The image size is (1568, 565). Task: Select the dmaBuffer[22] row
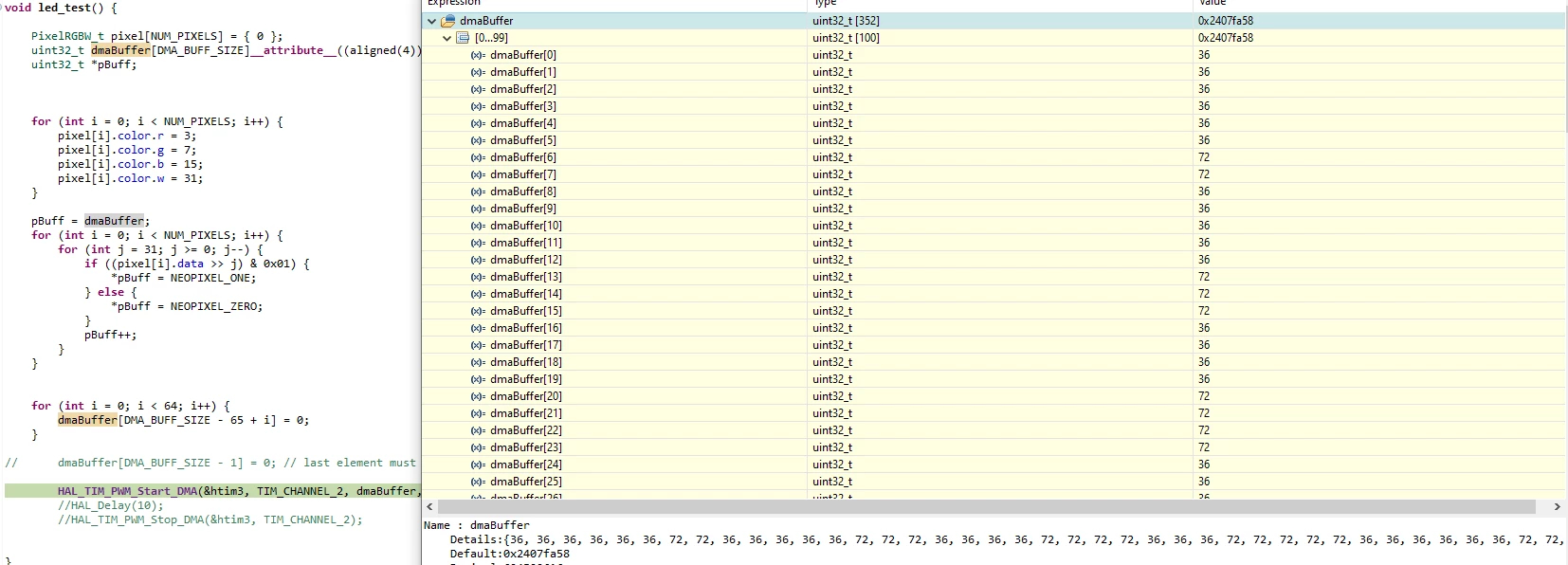(x=994, y=430)
